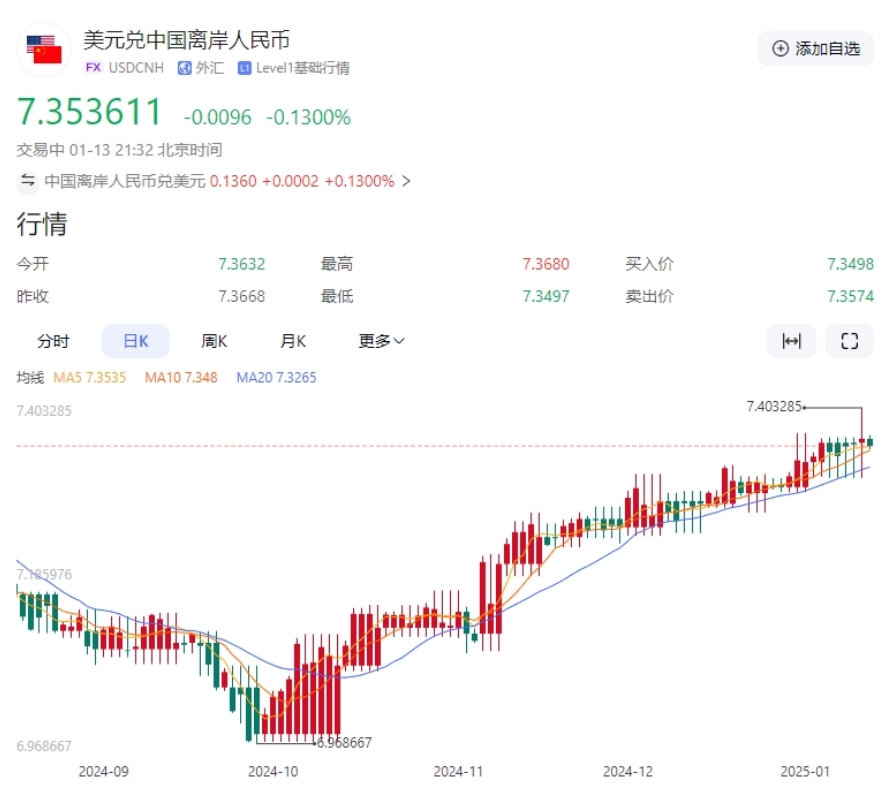Screen dimensions: 890x795
Task: Click the globe icon next to 外汇
Action: 184,68
